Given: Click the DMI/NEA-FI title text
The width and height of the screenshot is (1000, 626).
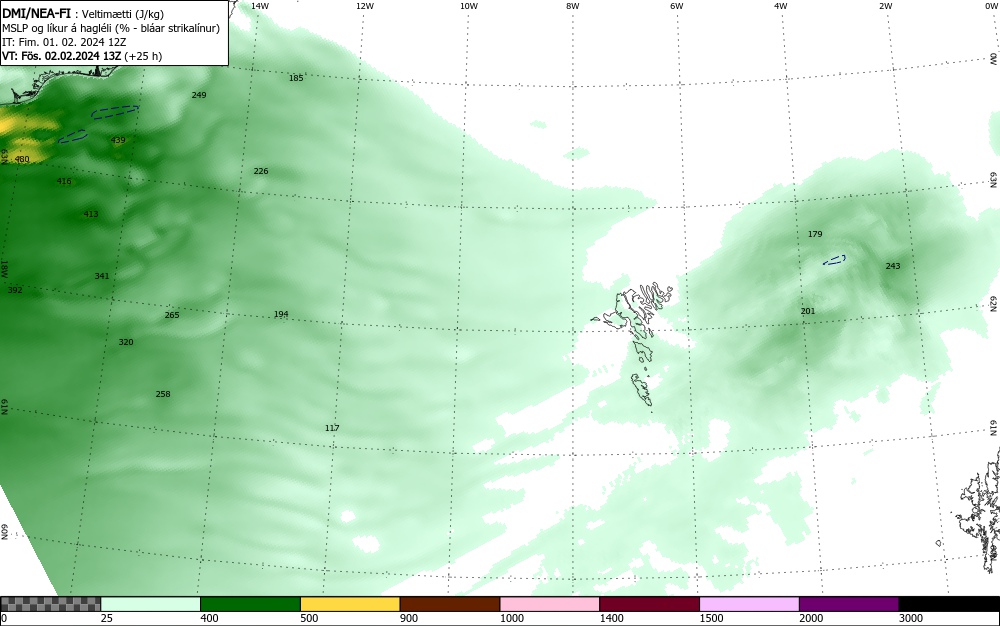Looking at the screenshot, I should coord(36,13).
